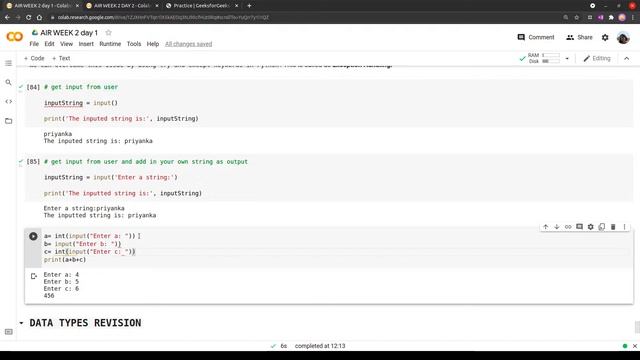Collapse the header with chevron up
This screenshot has width=640, height=360.
coord(627,58)
